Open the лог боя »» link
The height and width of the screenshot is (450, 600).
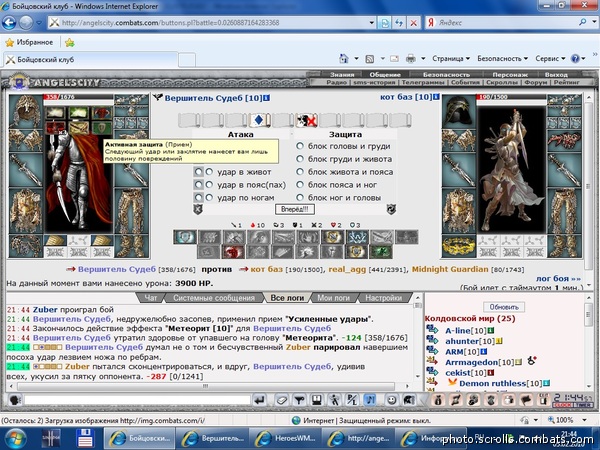point(558,279)
